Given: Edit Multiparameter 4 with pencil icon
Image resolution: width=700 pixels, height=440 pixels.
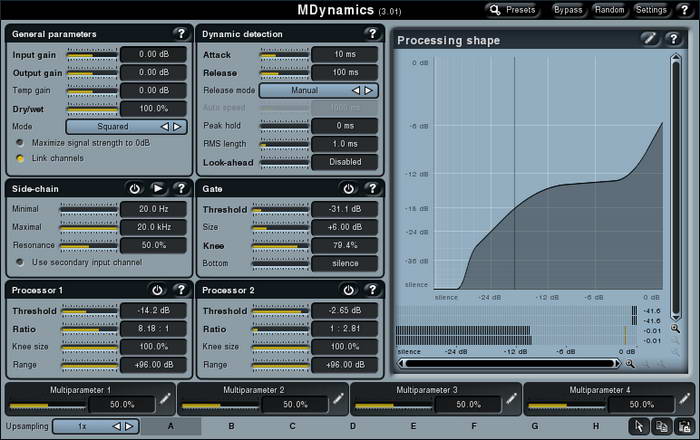Looking at the screenshot, I should [x=684, y=398].
